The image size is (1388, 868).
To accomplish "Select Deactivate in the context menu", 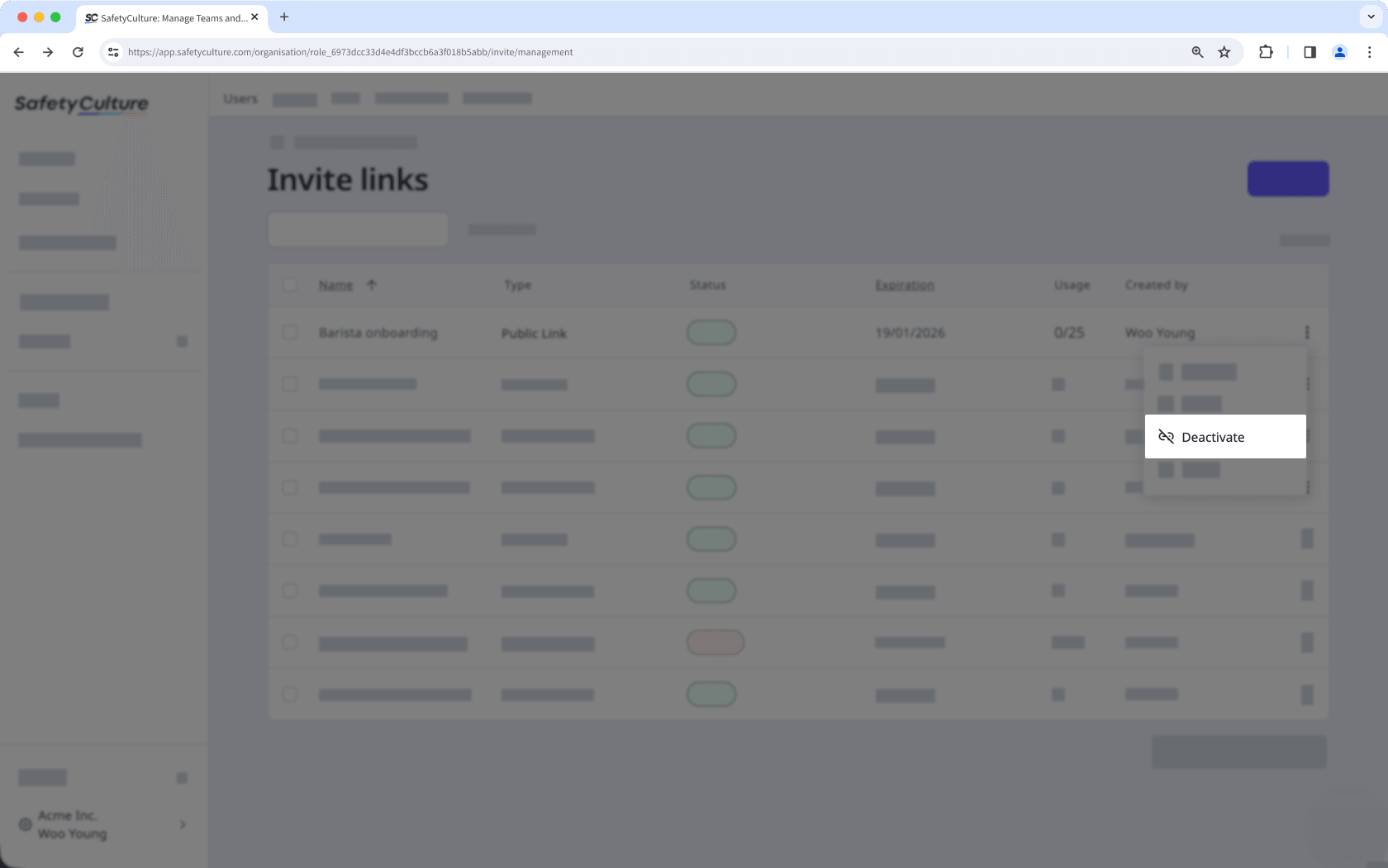I will [1225, 437].
